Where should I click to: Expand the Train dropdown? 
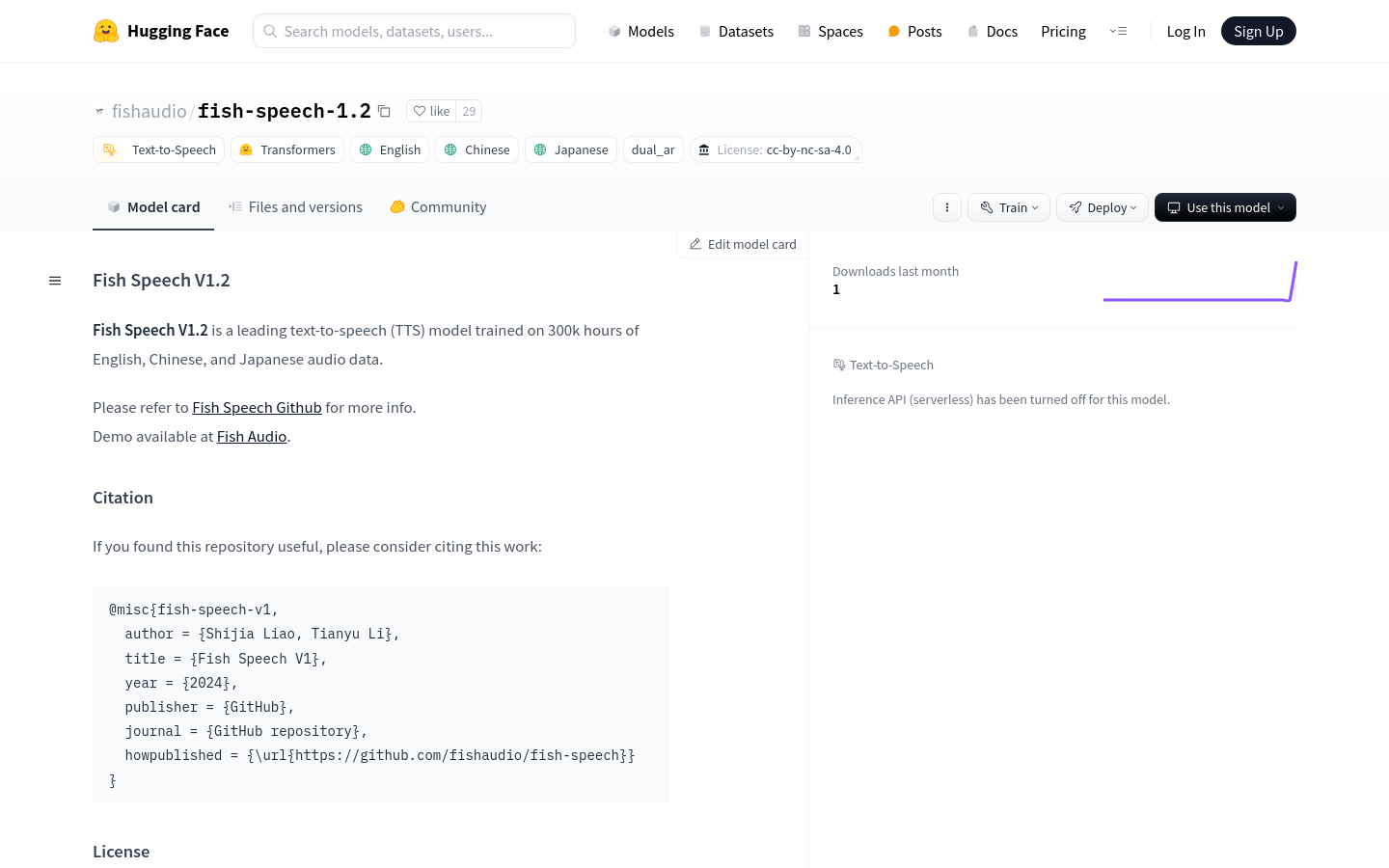pos(1009,207)
